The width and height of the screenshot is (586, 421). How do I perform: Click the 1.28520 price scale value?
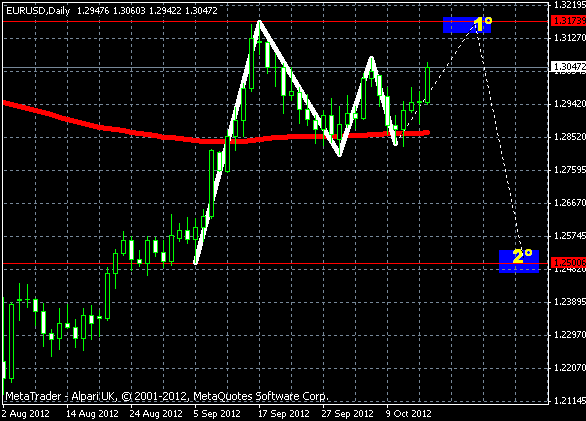click(570, 136)
